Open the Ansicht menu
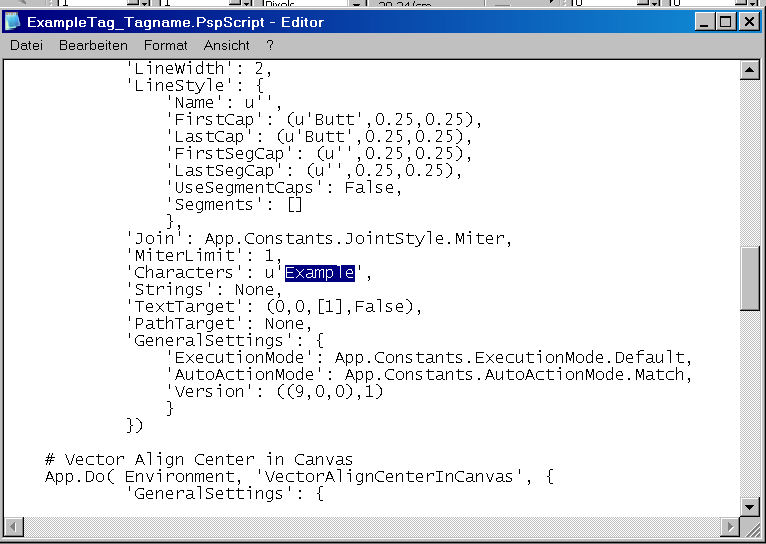This screenshot has width=766, height=544. coord(227,45)
